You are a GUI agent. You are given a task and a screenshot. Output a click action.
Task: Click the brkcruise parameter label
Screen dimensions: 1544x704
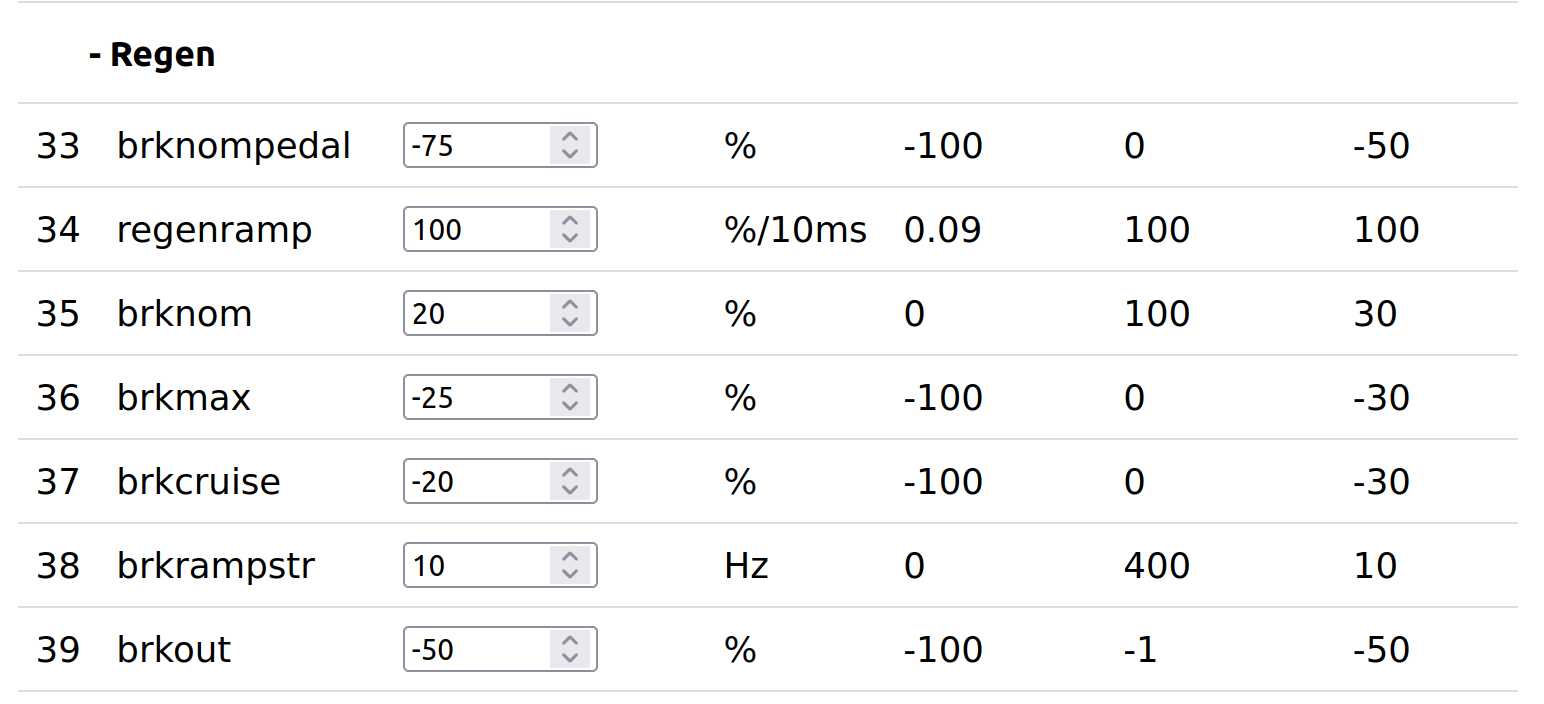point(198,482)
